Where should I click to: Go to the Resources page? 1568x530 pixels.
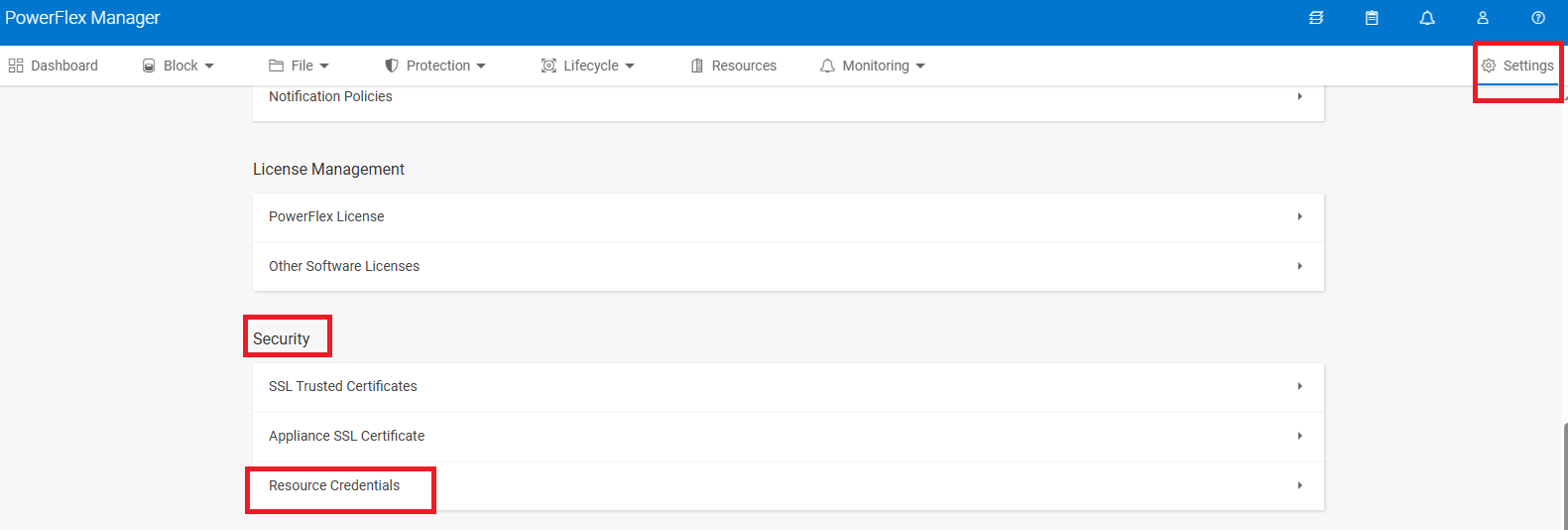coord(734,66)
